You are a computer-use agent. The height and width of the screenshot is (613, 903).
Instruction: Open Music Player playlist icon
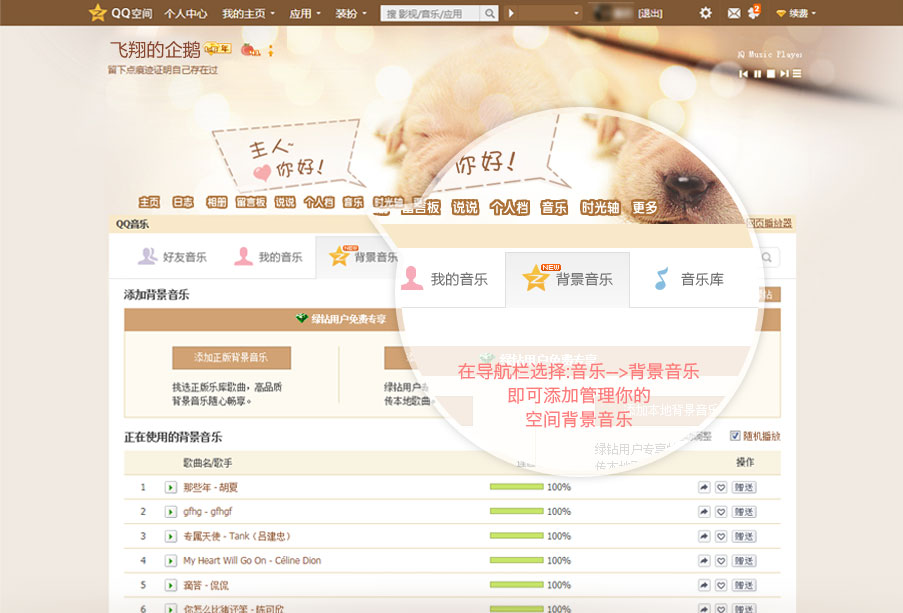[x=797, y=74]
